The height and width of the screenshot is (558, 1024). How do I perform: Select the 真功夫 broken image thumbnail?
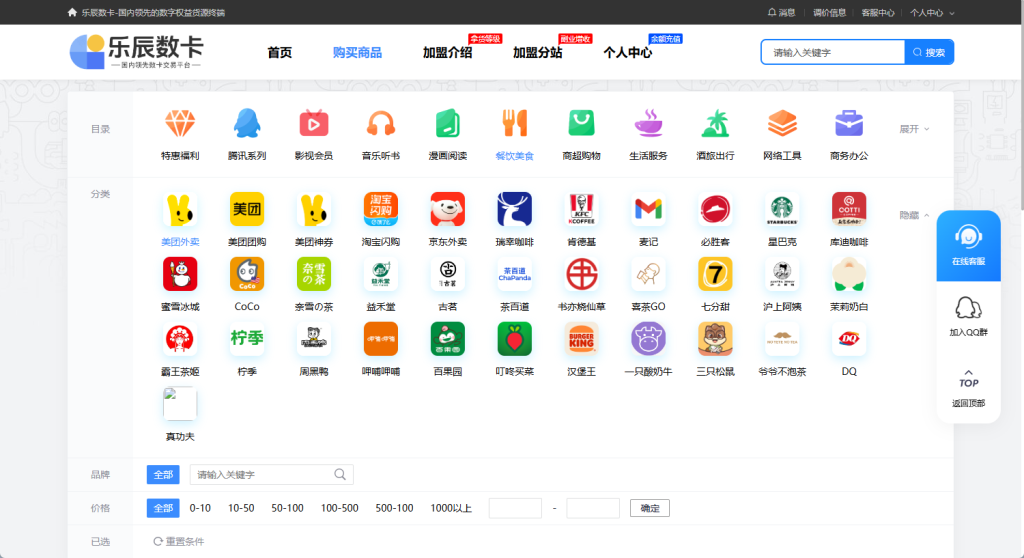180,403
